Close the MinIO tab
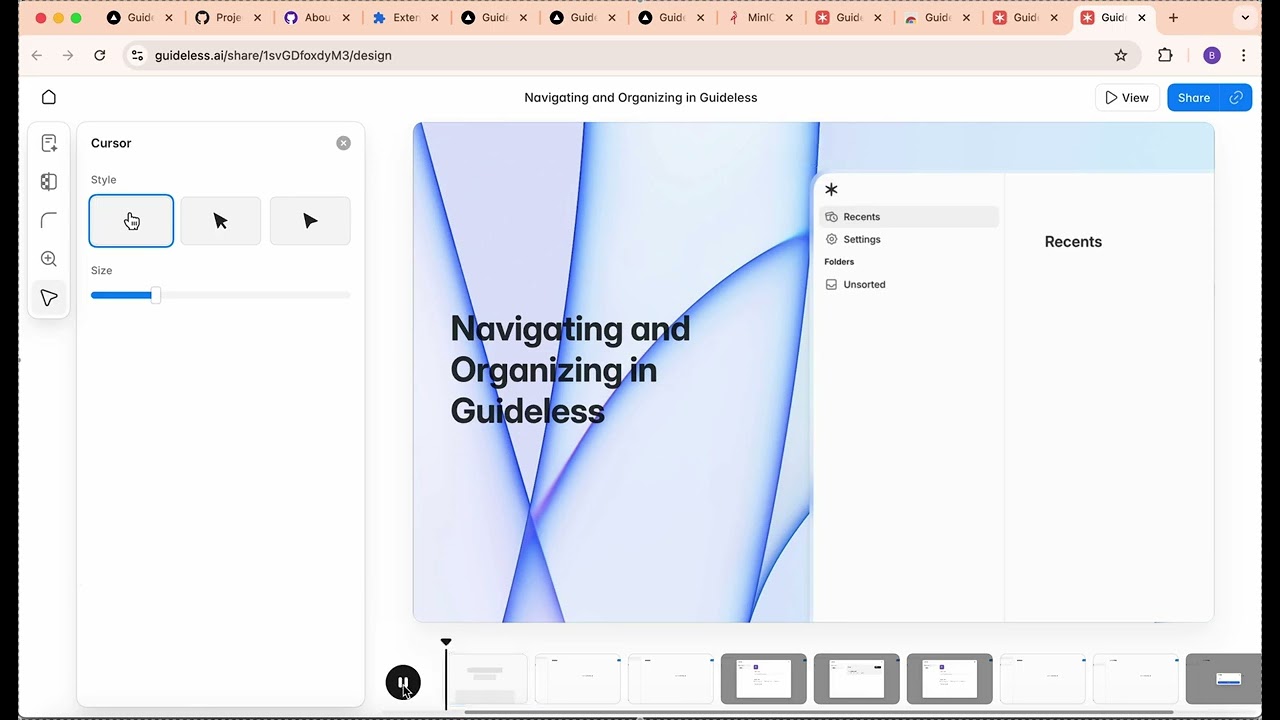This screenshot has width=1280, height=720. pyautogui.click(x=788, y=18)
